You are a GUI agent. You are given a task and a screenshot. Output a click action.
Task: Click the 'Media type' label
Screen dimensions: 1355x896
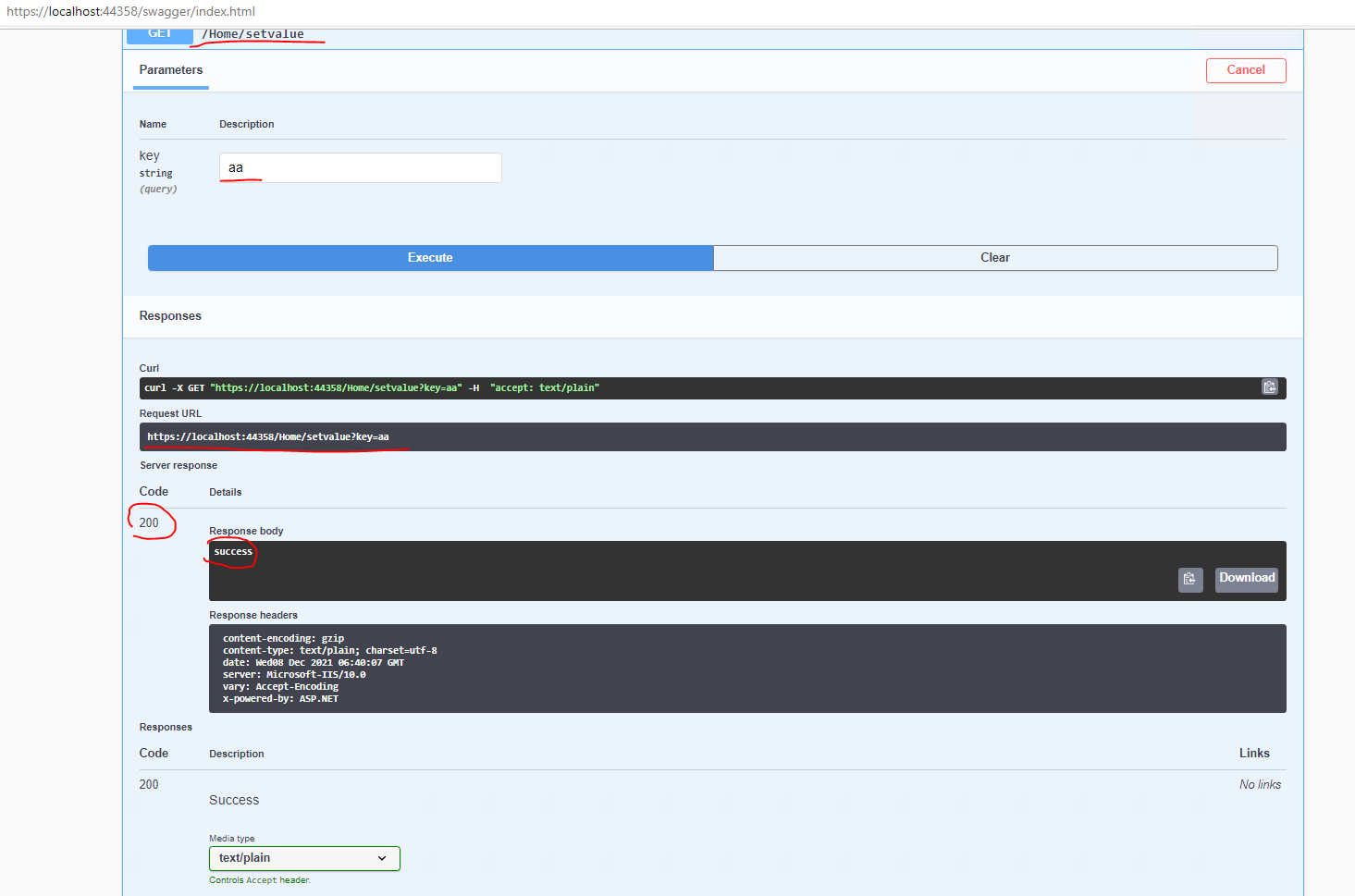231,839
